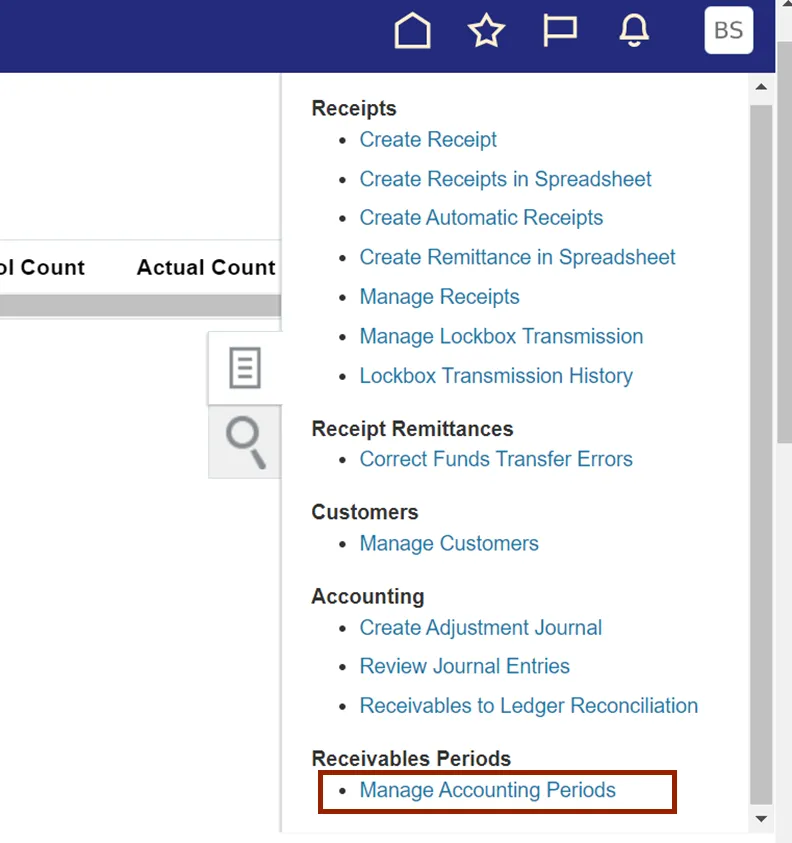Launch Create Automatic Receipts
Viewport: 792px width, 843px height.
click(481, 218)
